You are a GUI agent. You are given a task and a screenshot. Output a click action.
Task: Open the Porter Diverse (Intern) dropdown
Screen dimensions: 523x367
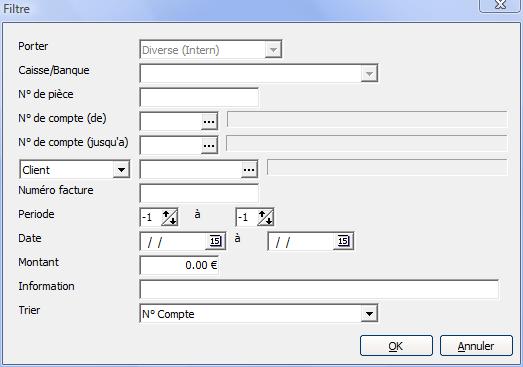pos(273,50)
